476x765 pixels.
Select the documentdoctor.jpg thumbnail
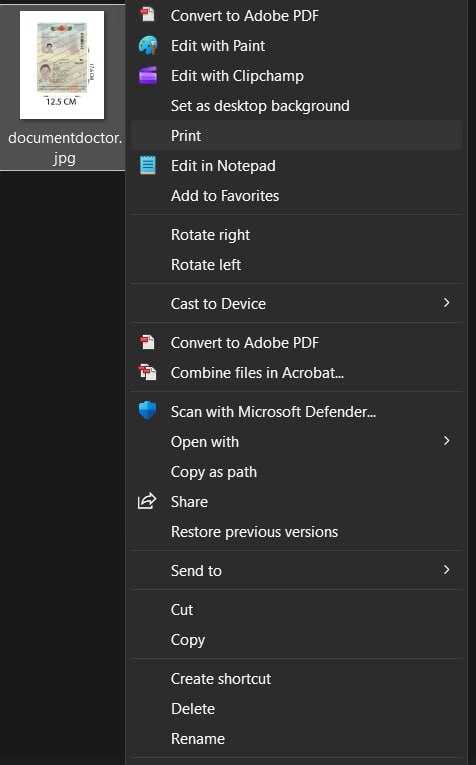click(62, 65)
